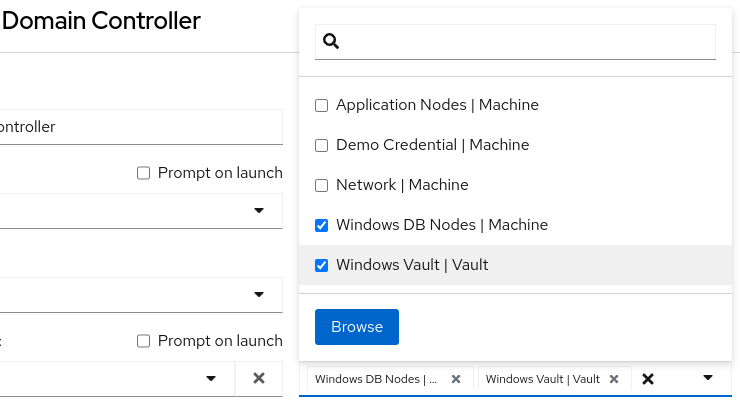
Task: Toggle lower Prompt on launch checkbox
Action: click(143, 341)
